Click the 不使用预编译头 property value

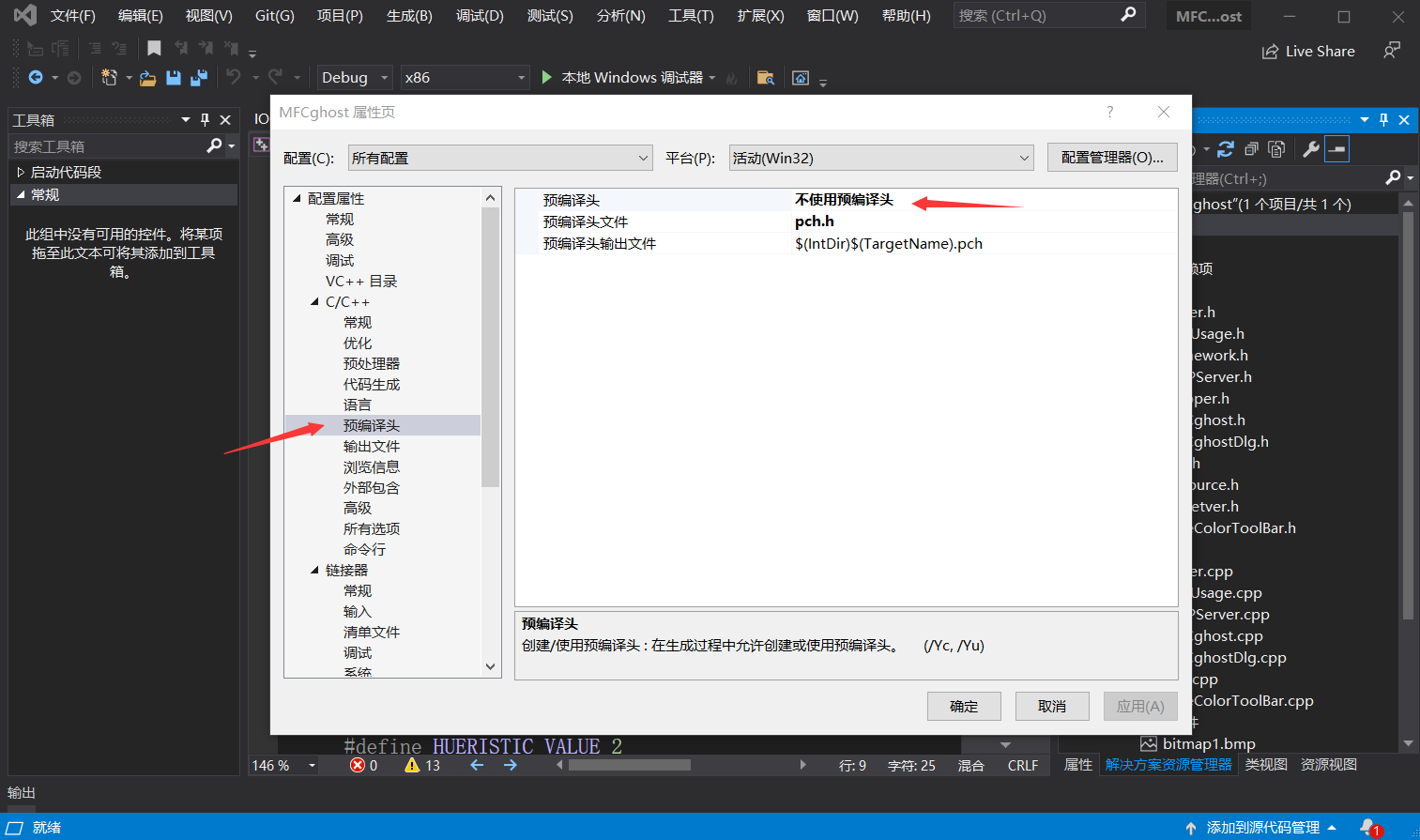(x=844, y=200)
